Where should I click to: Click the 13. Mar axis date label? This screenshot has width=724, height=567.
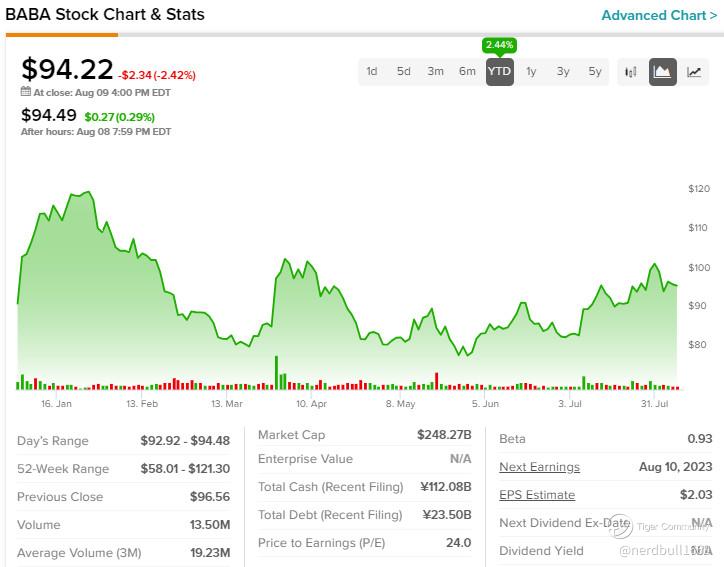[227, 404]
